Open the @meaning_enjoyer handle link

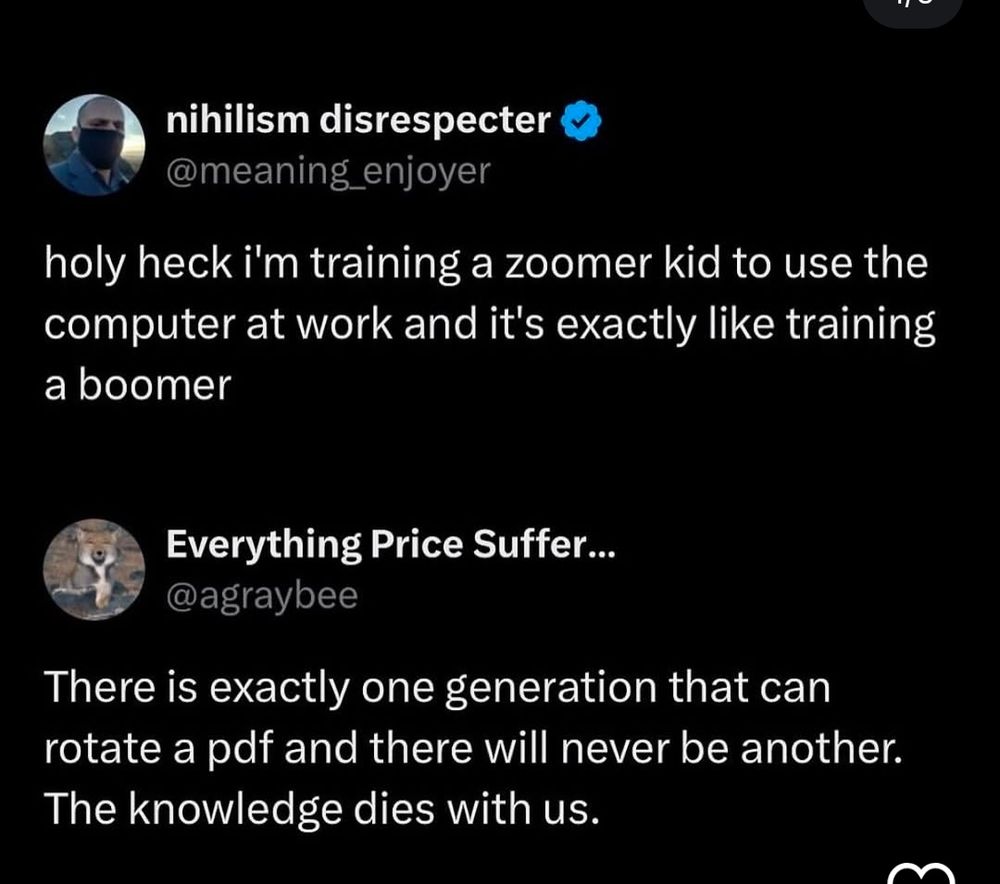[x=328, y=170]
